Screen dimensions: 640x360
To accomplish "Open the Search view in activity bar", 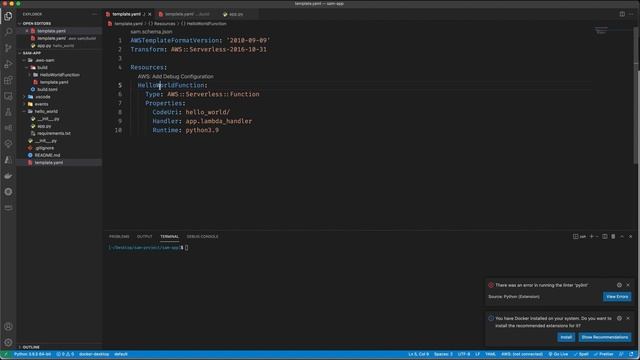I will (8, 32).
